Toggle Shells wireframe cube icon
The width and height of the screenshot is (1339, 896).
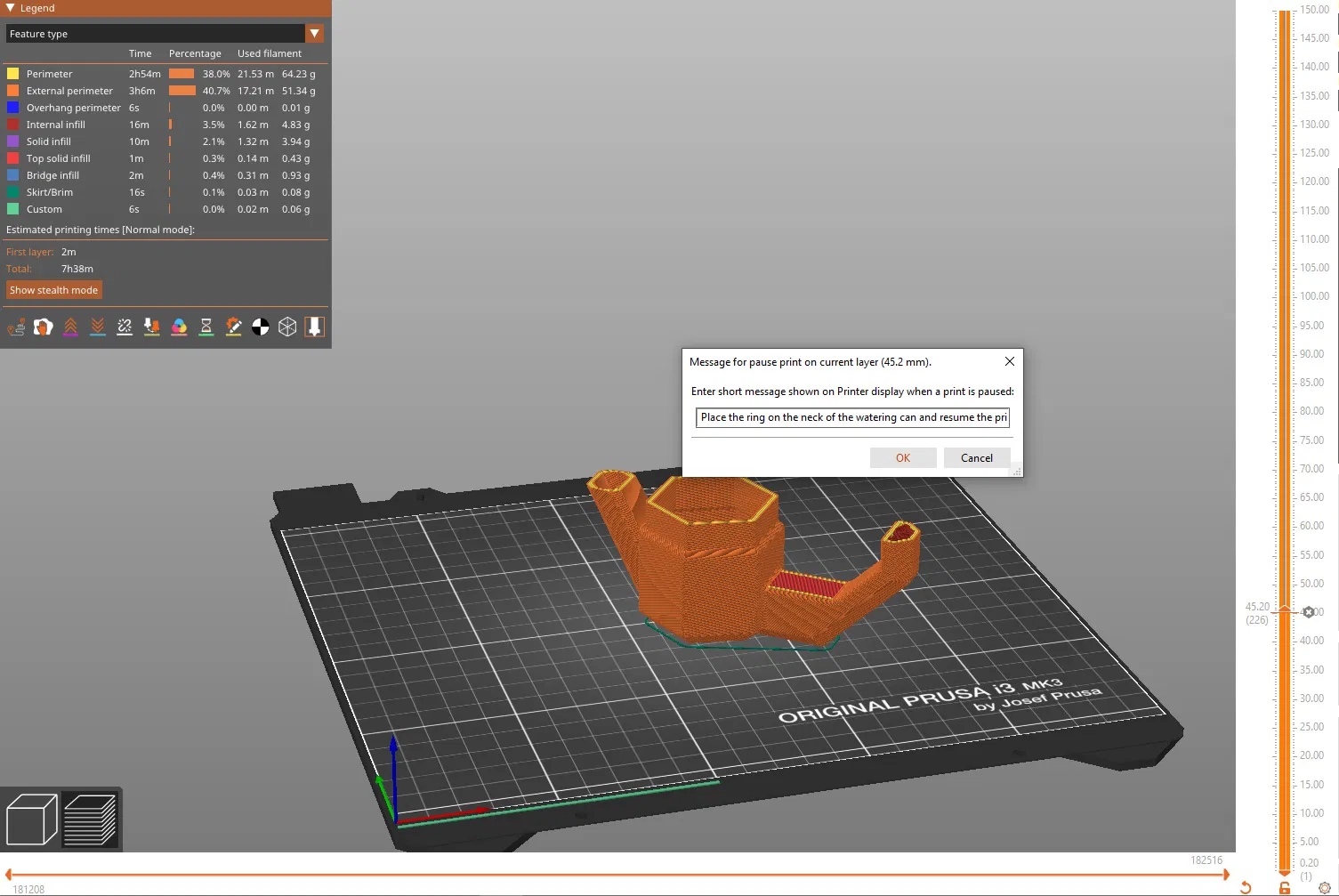point(287,327)
